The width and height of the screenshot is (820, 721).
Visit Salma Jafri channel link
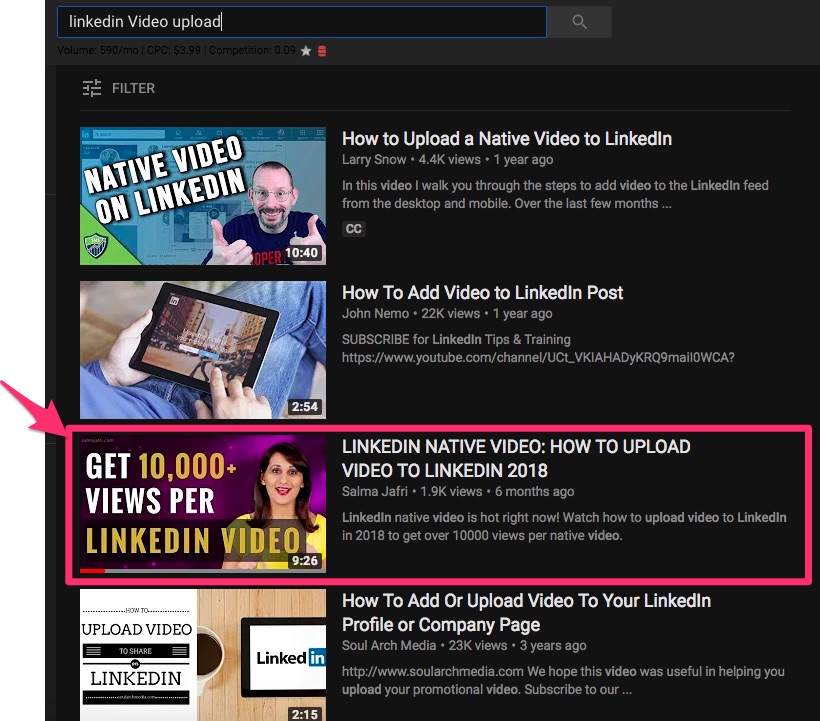point(375,491)
